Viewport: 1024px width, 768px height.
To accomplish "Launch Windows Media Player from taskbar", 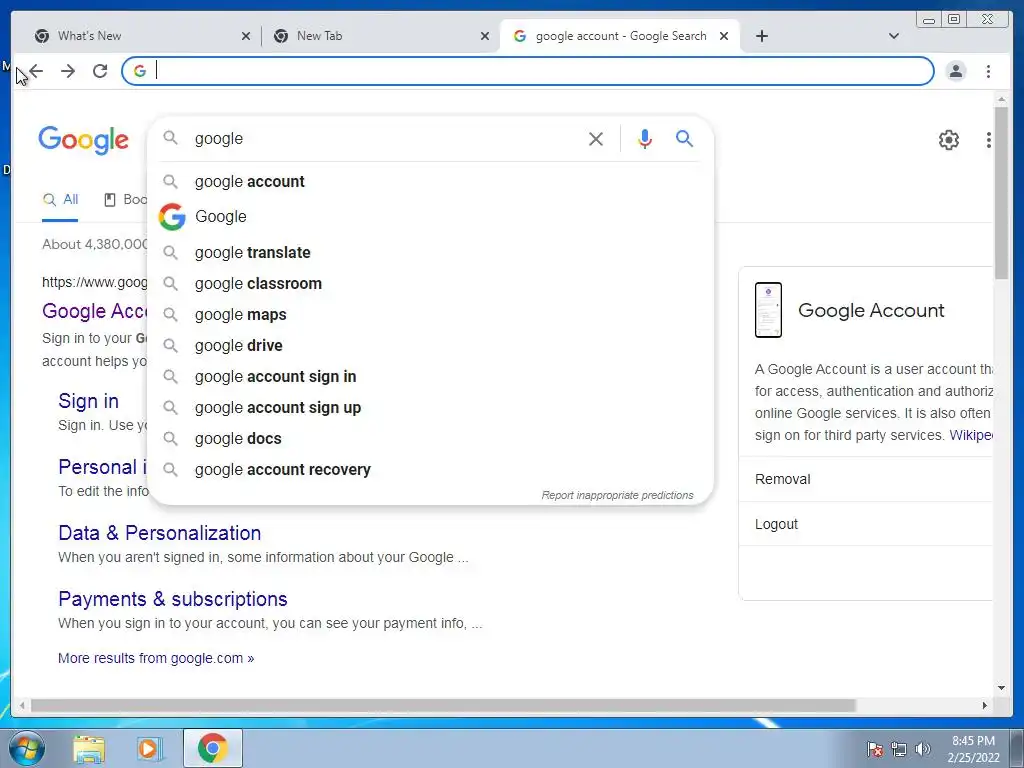I will (150, 748).
